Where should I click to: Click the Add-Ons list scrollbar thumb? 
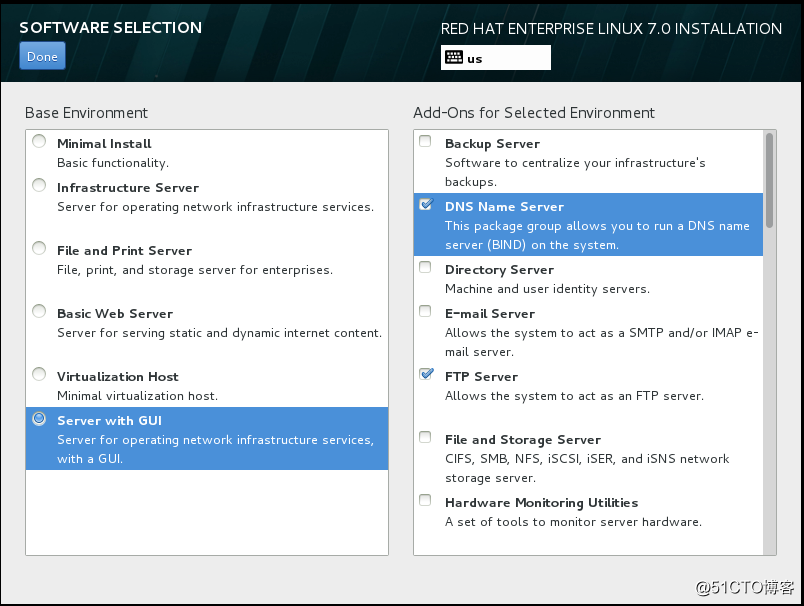click(769, 180)
